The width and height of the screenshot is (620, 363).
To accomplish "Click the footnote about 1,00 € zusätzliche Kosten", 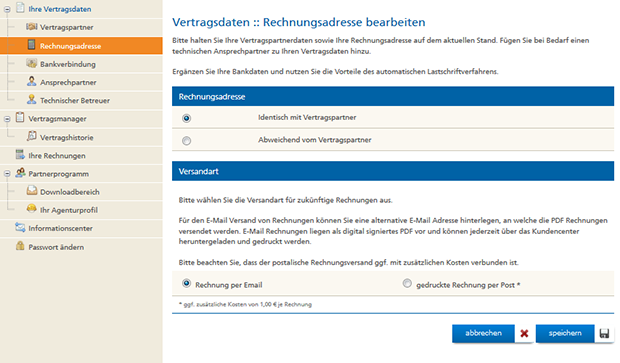I will (x=245, y=304).
